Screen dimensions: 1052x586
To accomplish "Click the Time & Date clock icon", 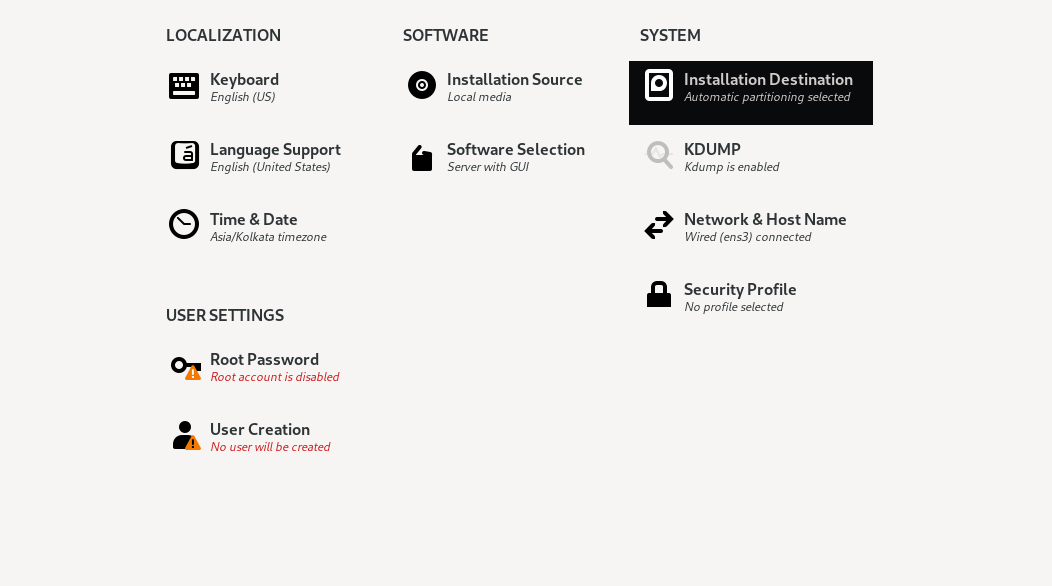I will point(184,224).
